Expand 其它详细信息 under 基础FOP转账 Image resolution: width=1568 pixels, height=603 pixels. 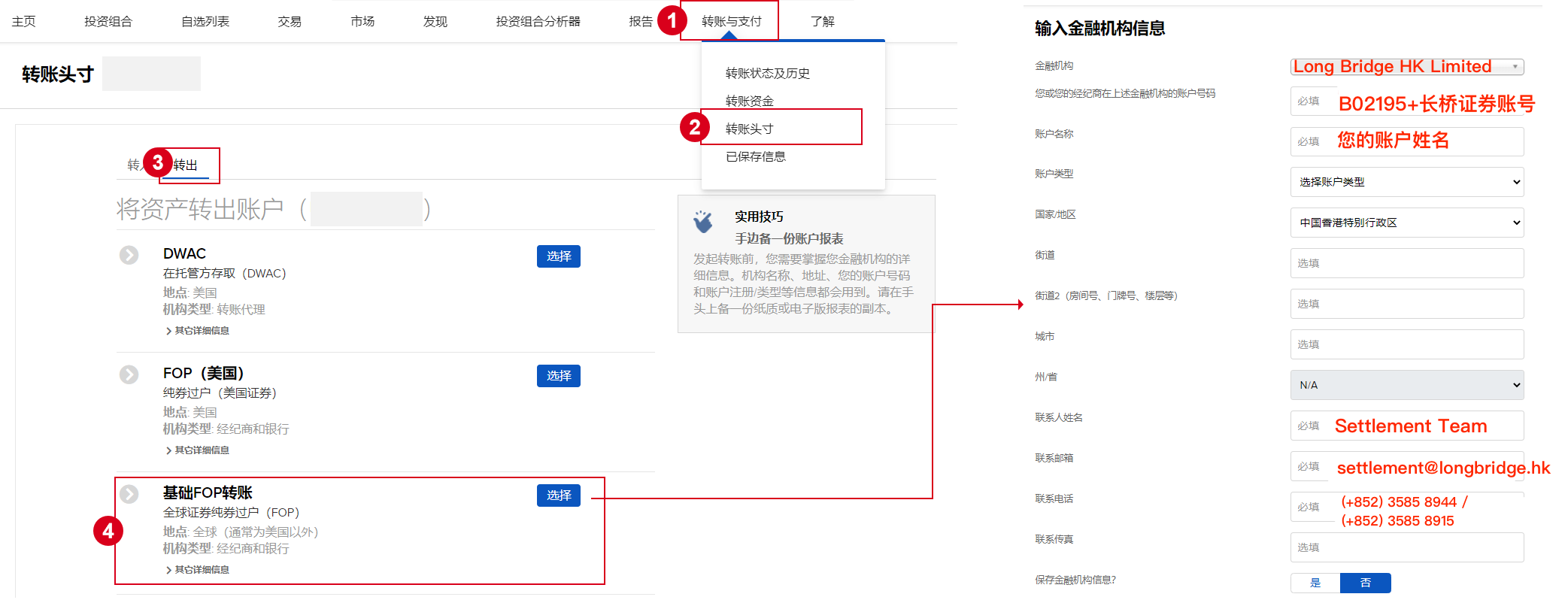pyautogui.click(x=197, y=570)
